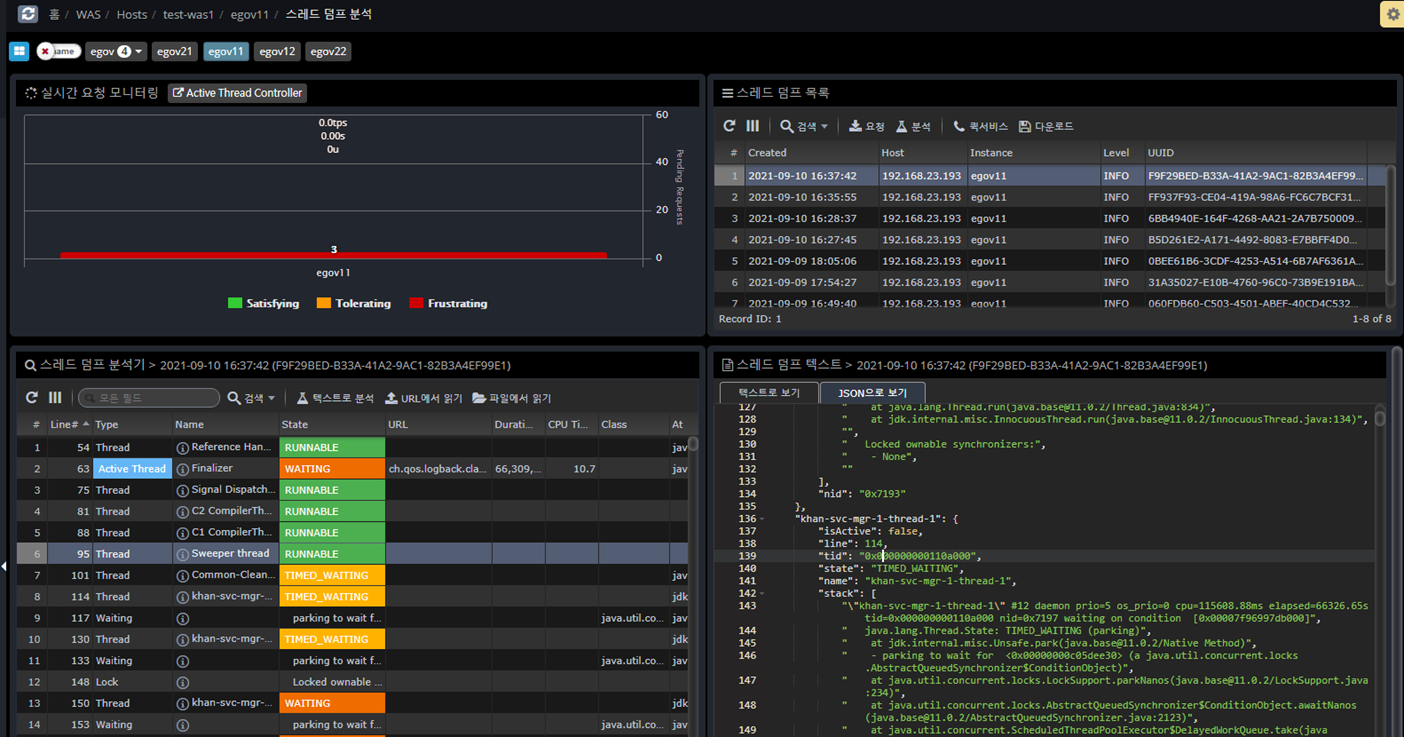
Task: Toggle the egov21 instance filter
Action: [x=174, y=51]
